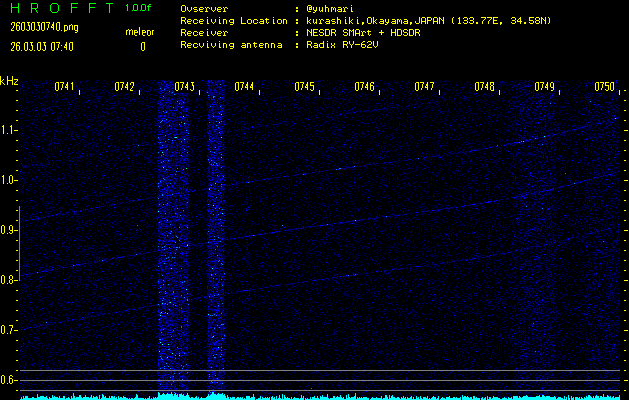Click the 0750 time marker
Viewport: 629px width, 400px height.
[x=605, y=87]
